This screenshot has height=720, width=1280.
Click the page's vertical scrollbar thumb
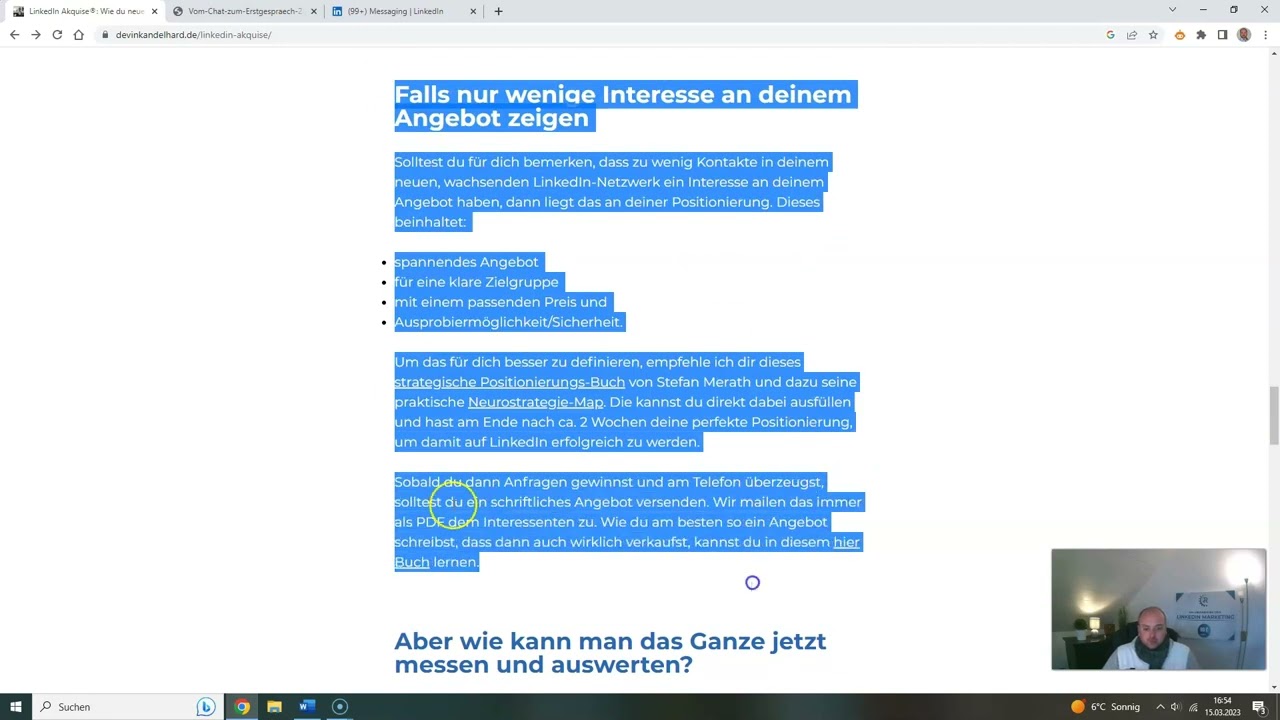click(x=1274, y=415)
